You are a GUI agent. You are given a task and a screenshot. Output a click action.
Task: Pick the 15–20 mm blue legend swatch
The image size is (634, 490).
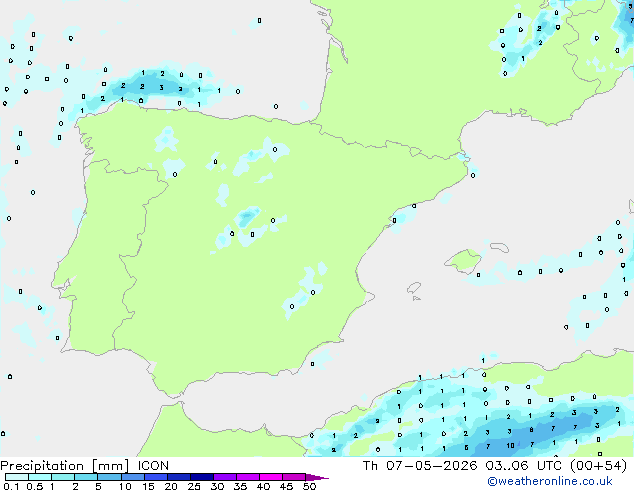tap(155, 477)
